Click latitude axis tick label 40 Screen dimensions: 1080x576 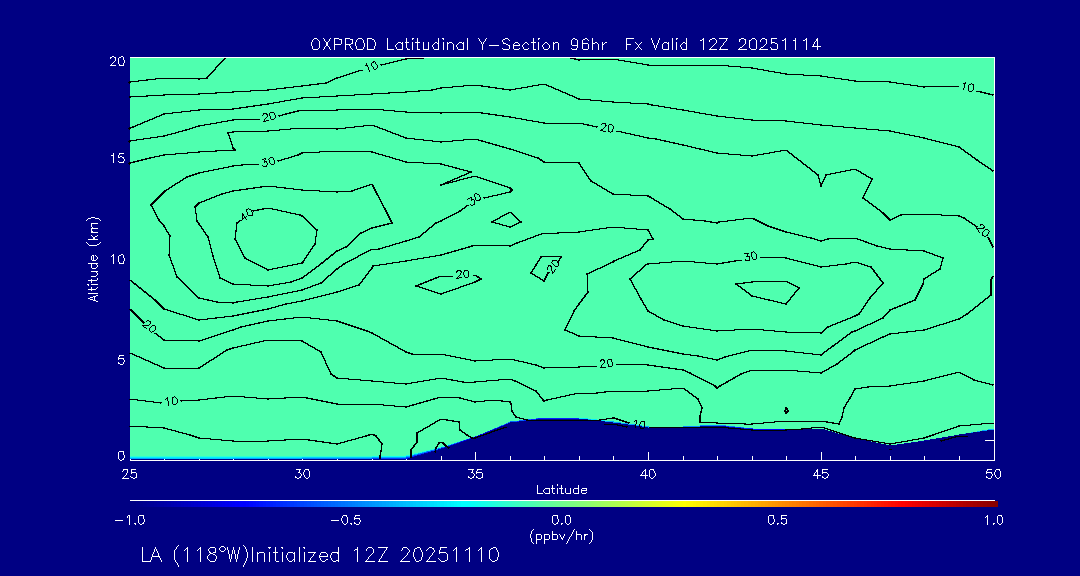(648, 474)
